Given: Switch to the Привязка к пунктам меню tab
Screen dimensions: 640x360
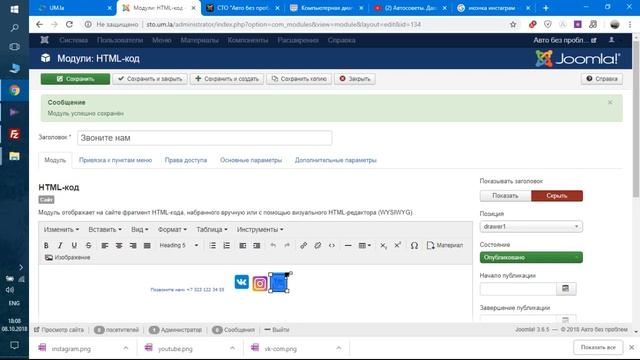Looking at the screenshot, I should tap(116, 160).
